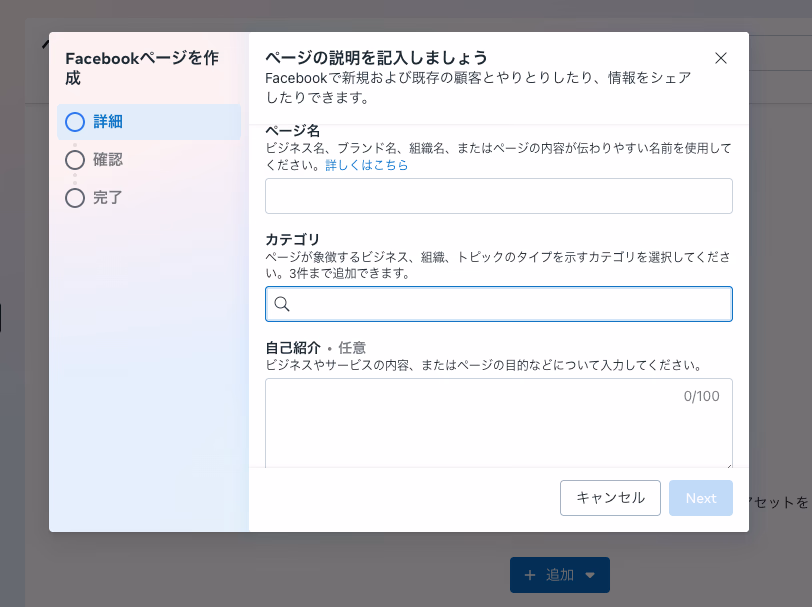Click the カテゴリ label text
The width and height of the screenshot is (812, 607).
tap(293, 239)
